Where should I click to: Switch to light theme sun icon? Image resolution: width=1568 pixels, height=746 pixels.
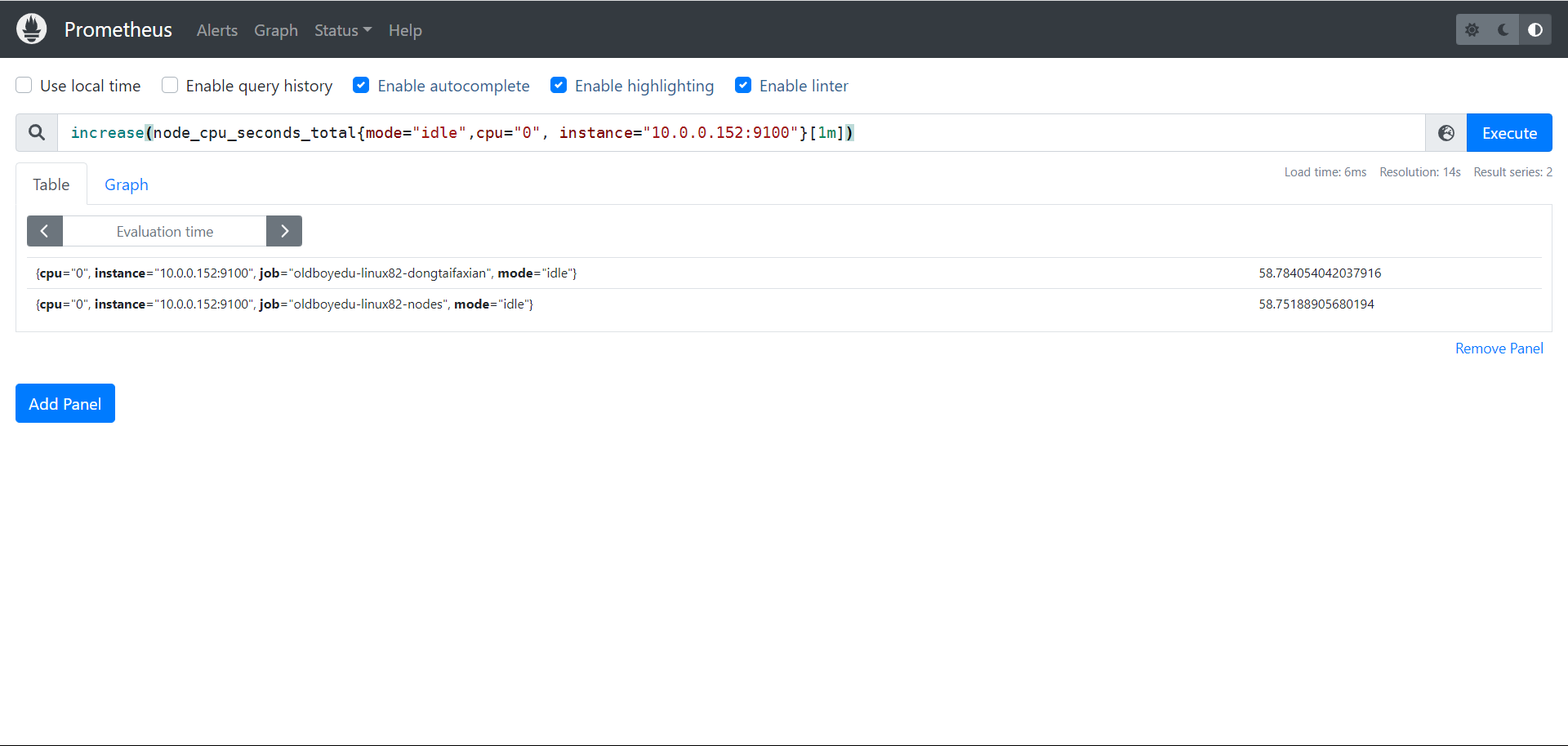coord(1472,29)
